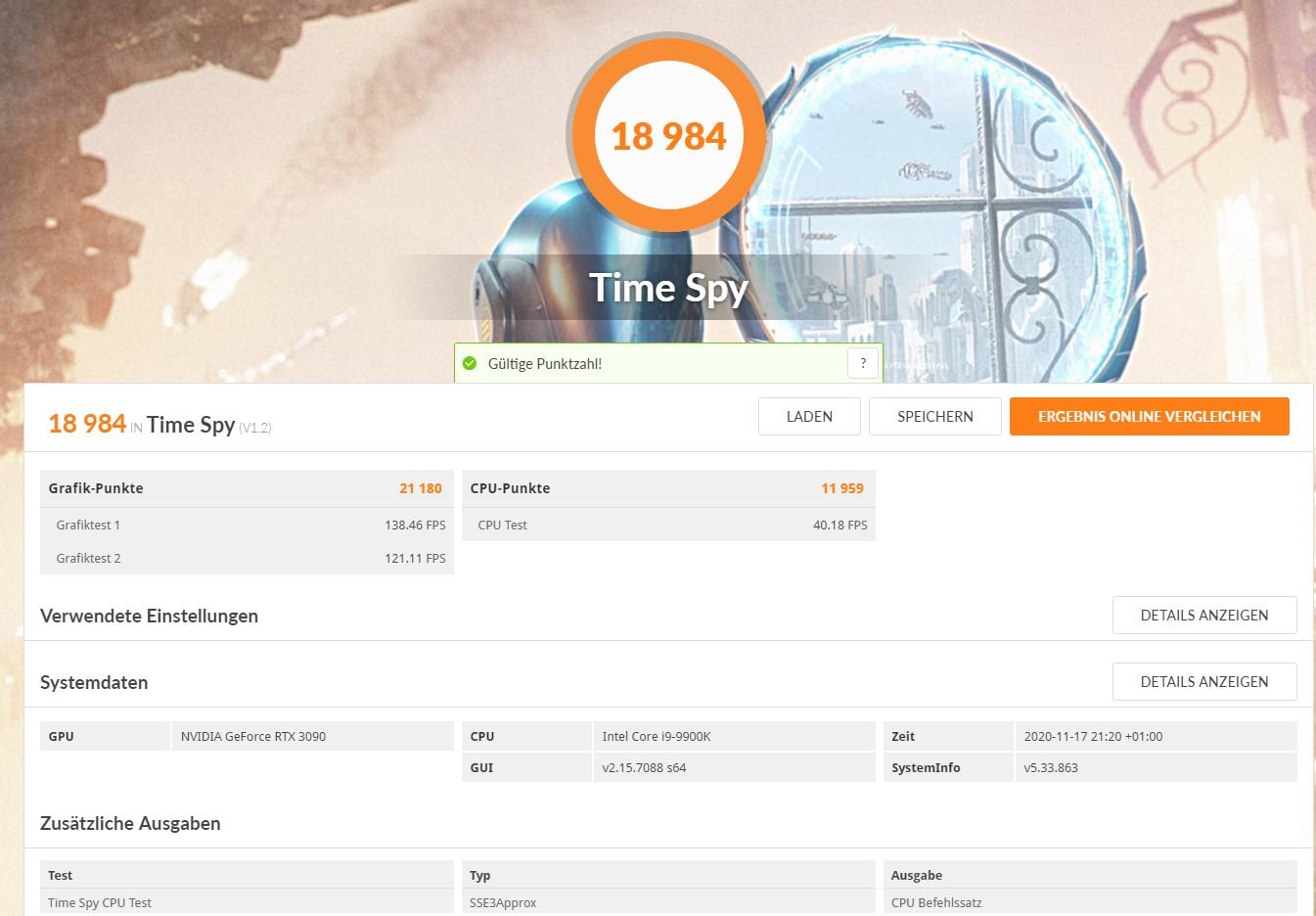
Task: Click the Zeit value 2020-11-17 21:20
Action: [x=1156, y=736]
